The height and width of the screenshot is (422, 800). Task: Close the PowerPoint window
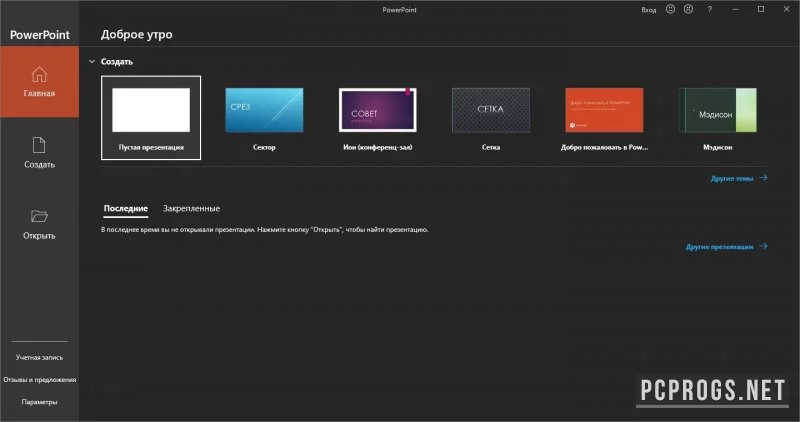(786, 9)
